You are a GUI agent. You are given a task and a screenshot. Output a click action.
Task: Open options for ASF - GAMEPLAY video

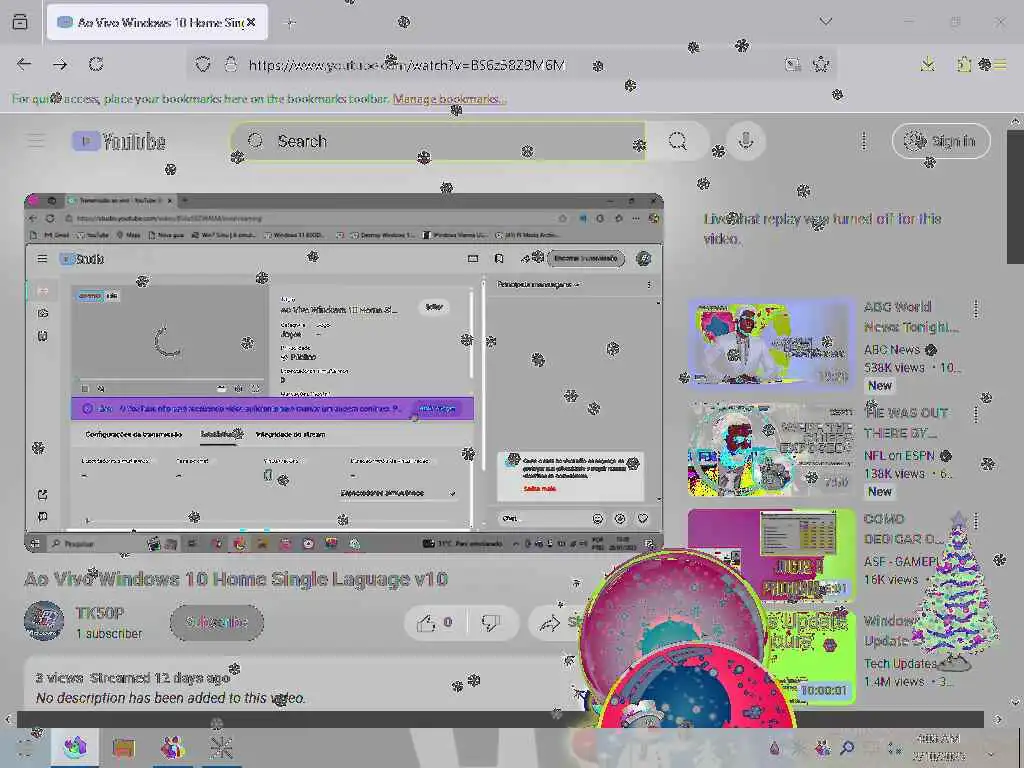976,520
